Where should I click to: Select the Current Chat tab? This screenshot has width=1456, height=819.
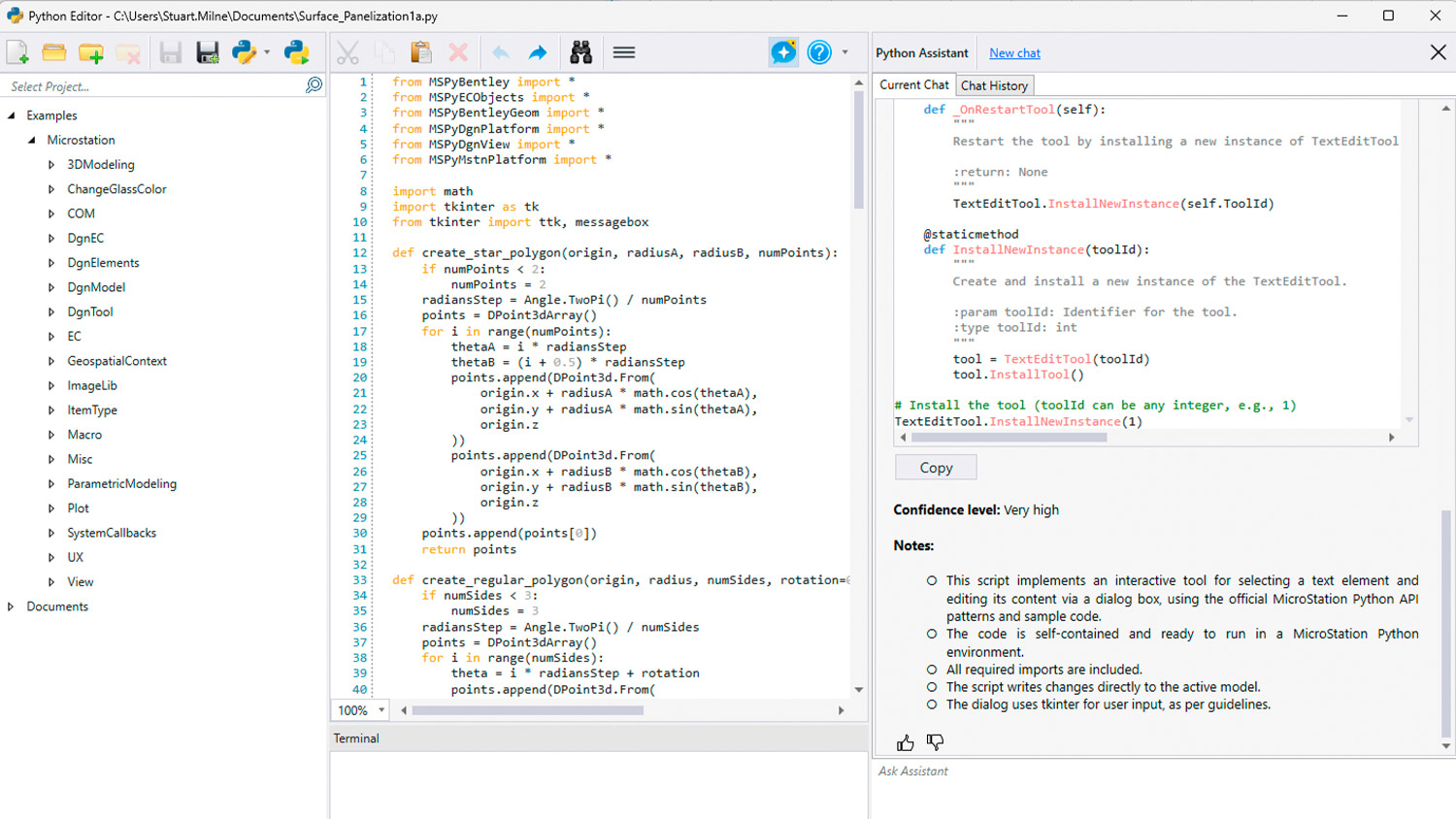coord(913,85)
